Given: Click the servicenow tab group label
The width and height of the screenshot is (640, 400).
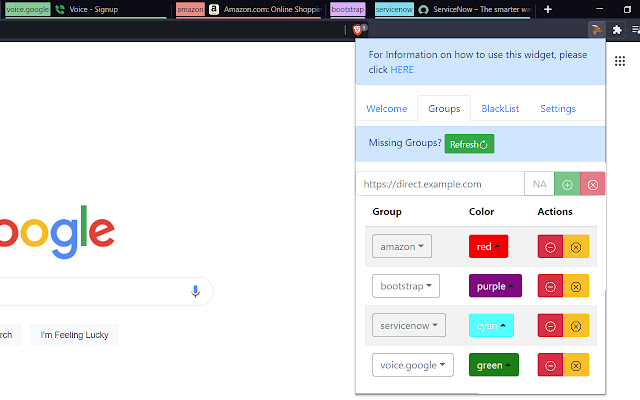Looking at the screenshot, I should pos(394,9).
